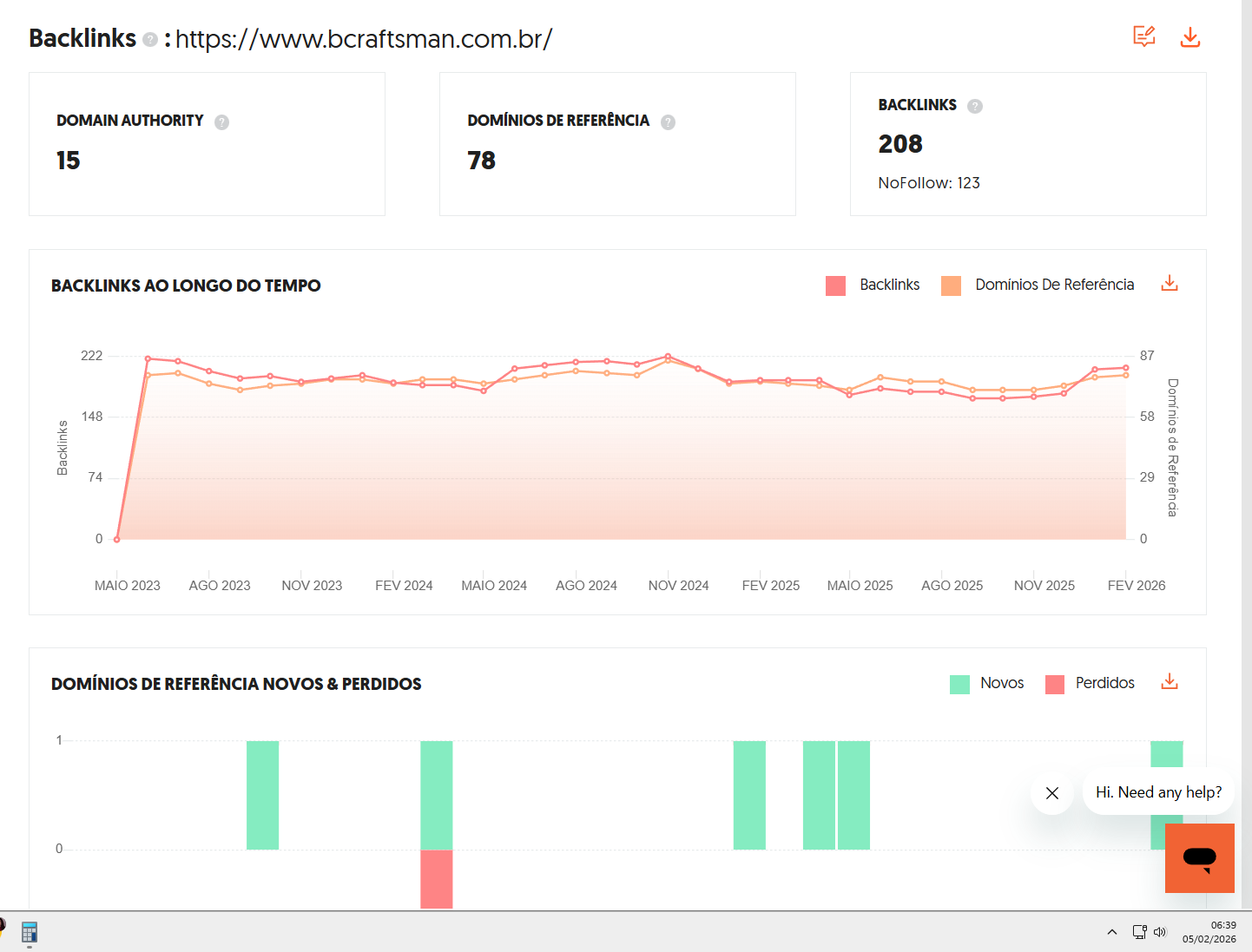Expand the system tray hidden icons chevron
Image resolution: width=1252 pixels, height=952 pixels.
coord(1112,932)
